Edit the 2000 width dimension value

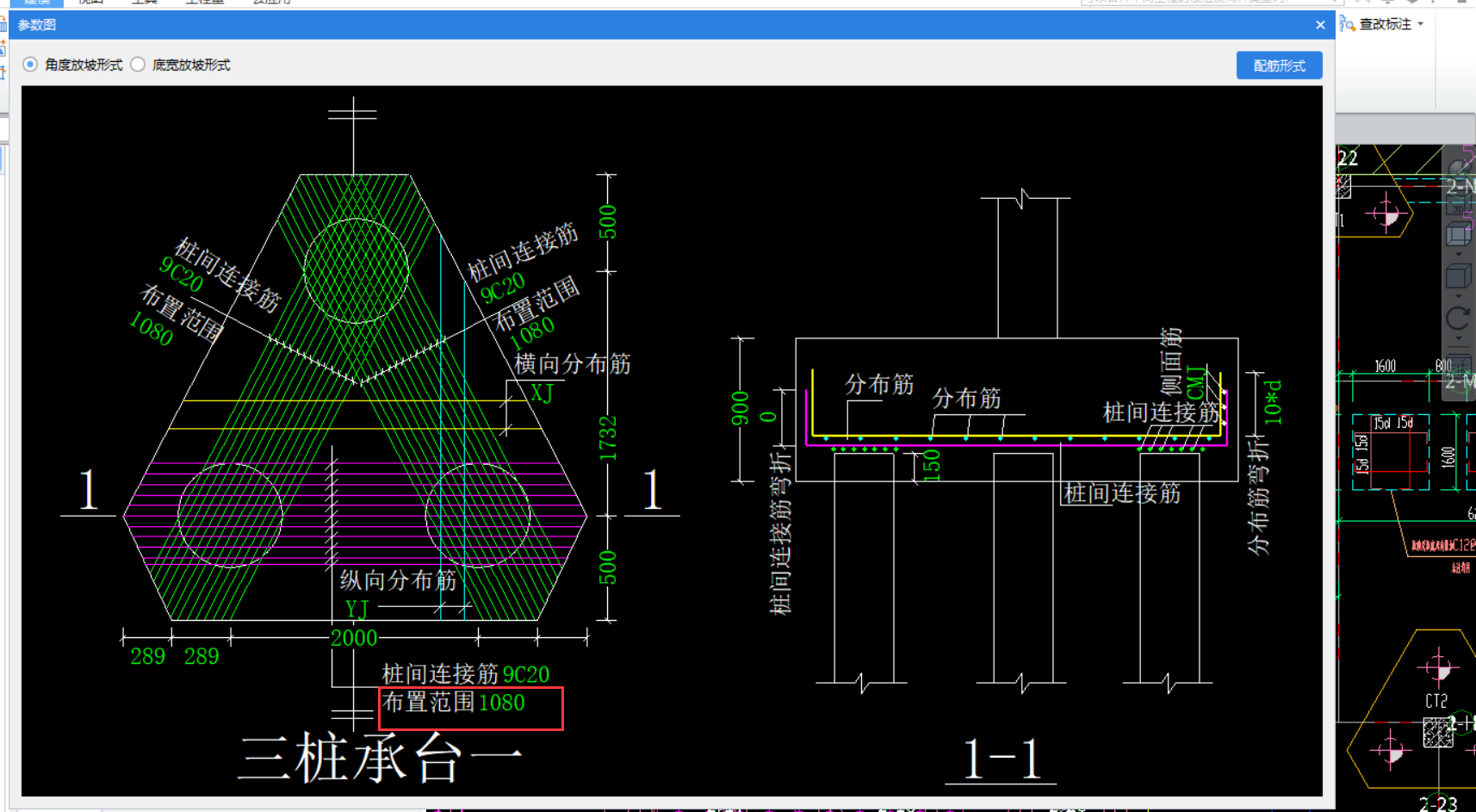pyautogui.click(x=354, y=638)
